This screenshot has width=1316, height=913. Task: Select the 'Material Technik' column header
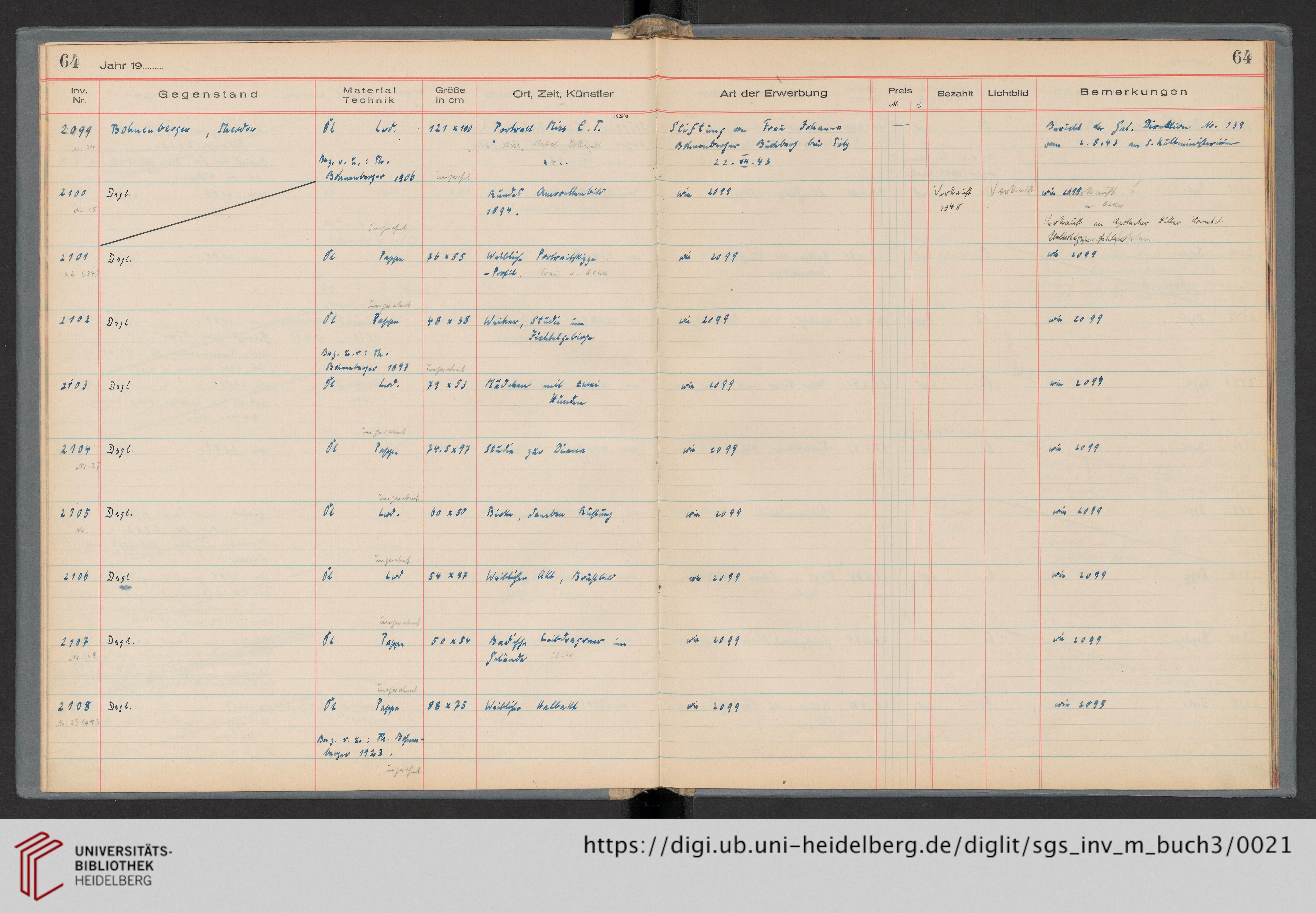(369, 95)
